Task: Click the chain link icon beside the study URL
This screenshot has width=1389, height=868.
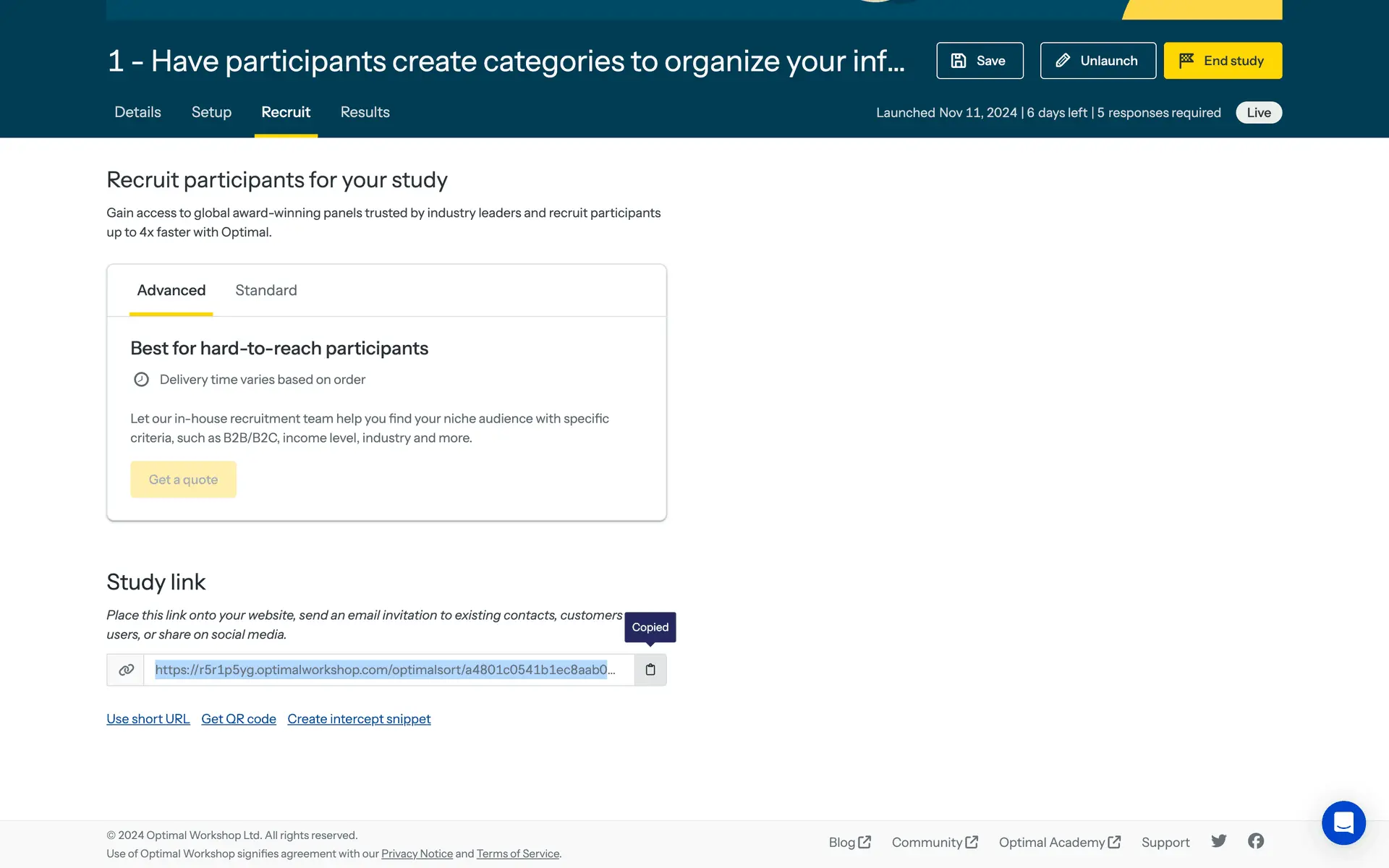Action: (x=126, y=670)
